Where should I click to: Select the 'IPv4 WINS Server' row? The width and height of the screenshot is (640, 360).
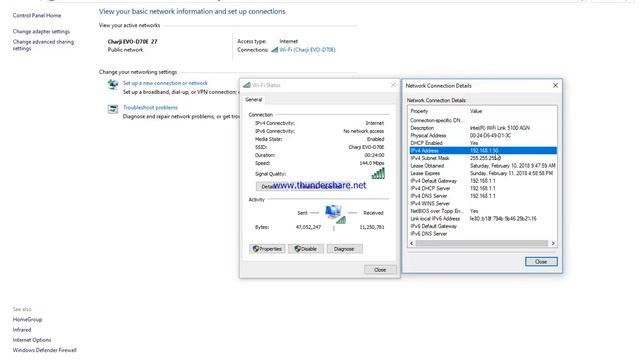[482, 203]
